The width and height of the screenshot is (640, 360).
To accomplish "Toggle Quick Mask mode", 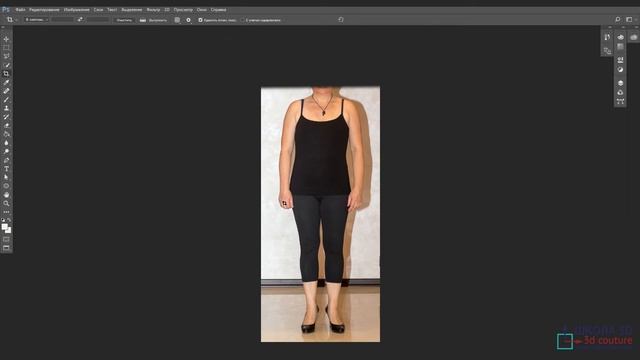I will pyautogui.click(x=6, y=240).
